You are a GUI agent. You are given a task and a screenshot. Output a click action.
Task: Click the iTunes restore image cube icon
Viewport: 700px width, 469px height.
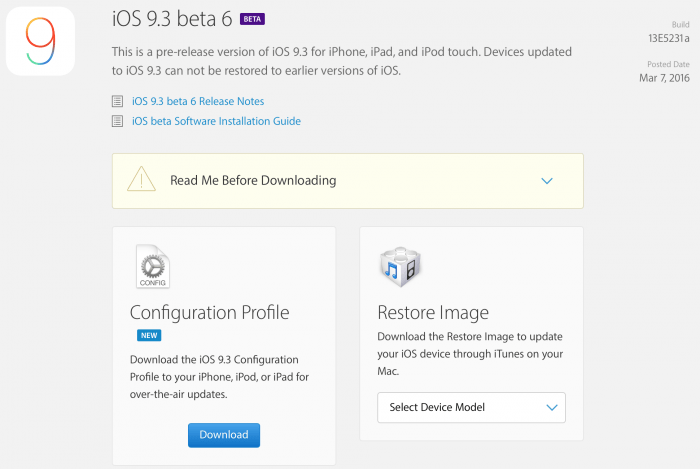pos(400,266)
